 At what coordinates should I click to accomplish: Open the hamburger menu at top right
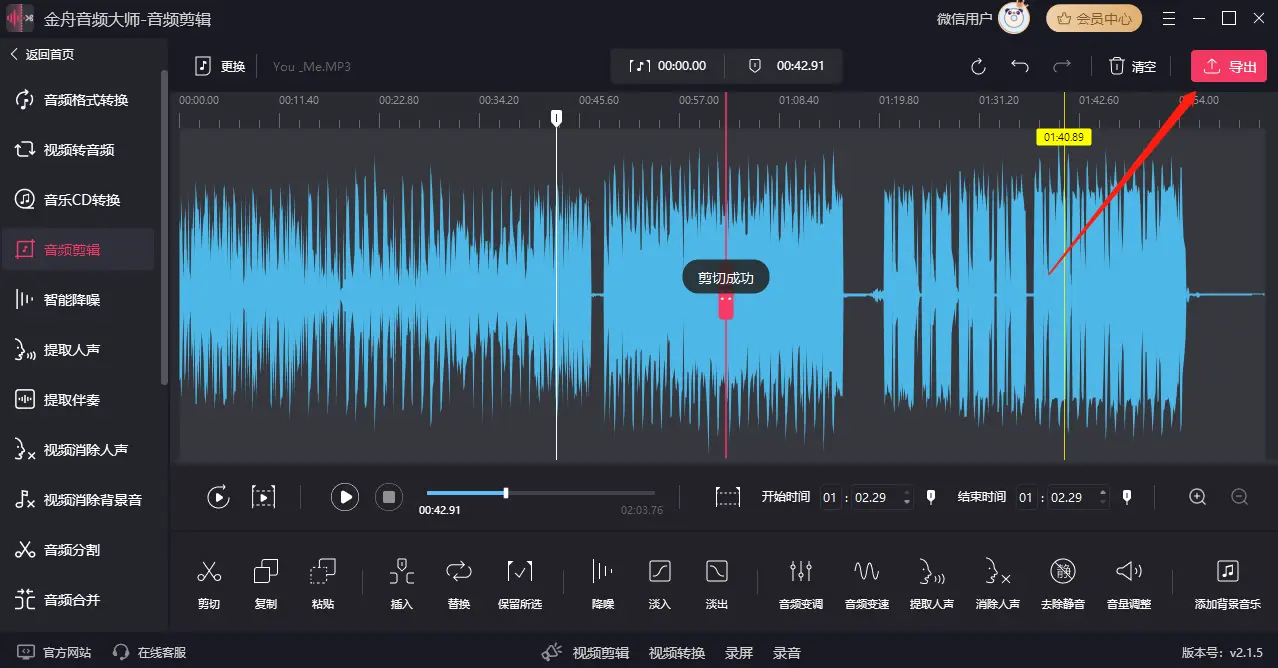click(x=1167, y=18)
